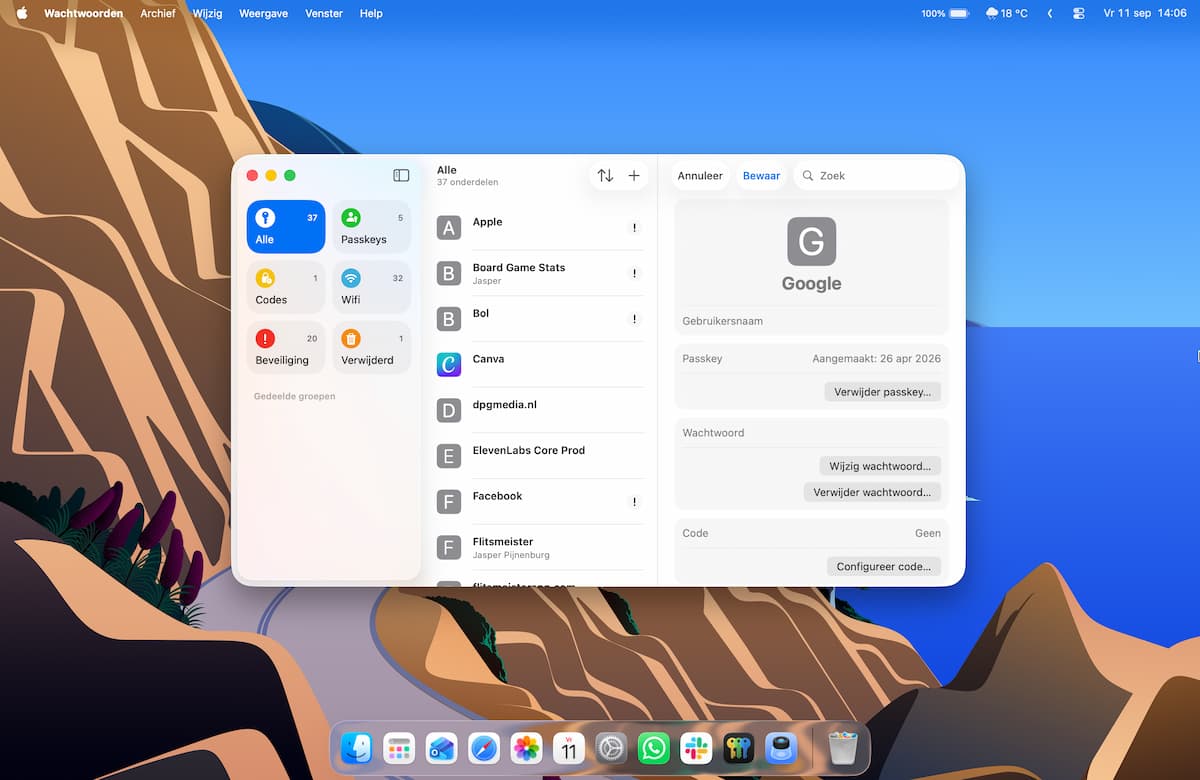Open the Passkeys category tile
Screen dimensions: 1200x780
pyautogui.click(x=371, y=227)
